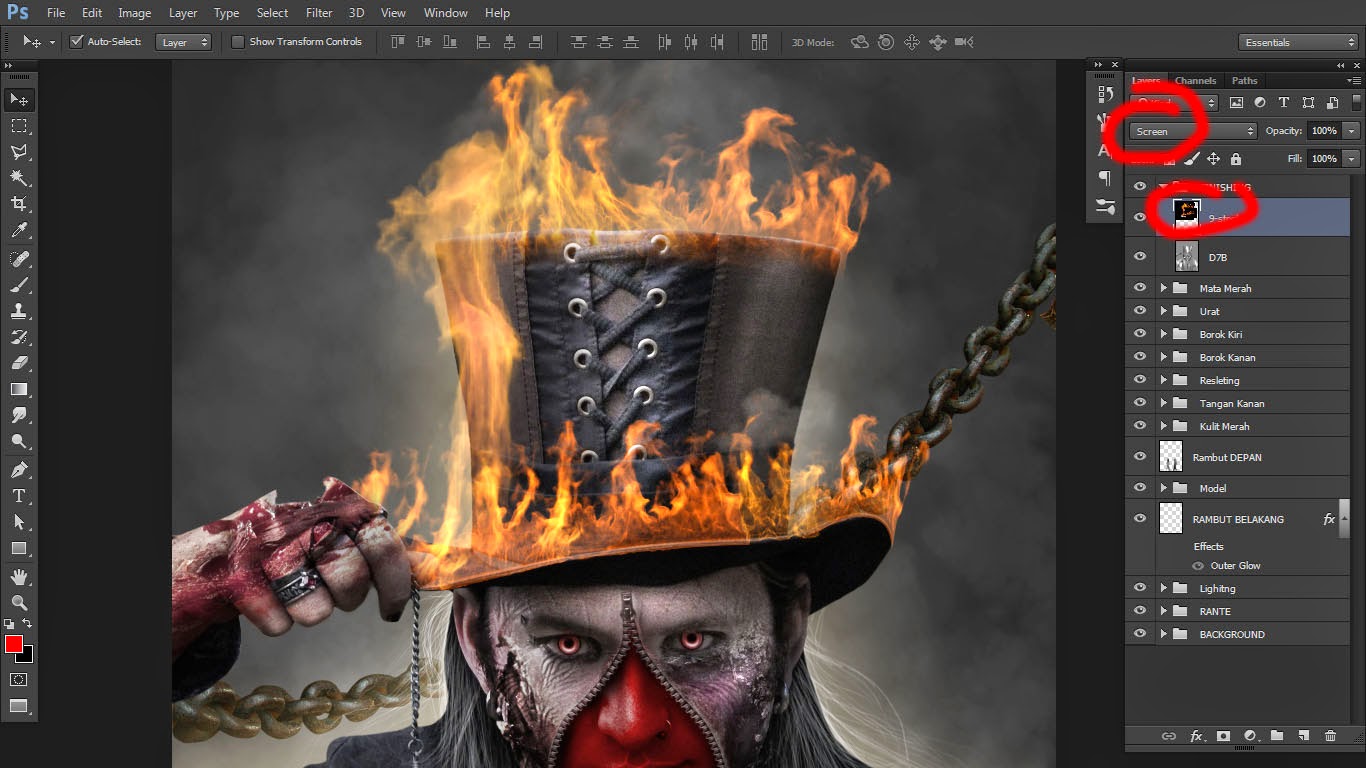The width and height of the screenshot is (1366, 768).
Task: Switch to the Paths tab
Action: [1245, 81]
